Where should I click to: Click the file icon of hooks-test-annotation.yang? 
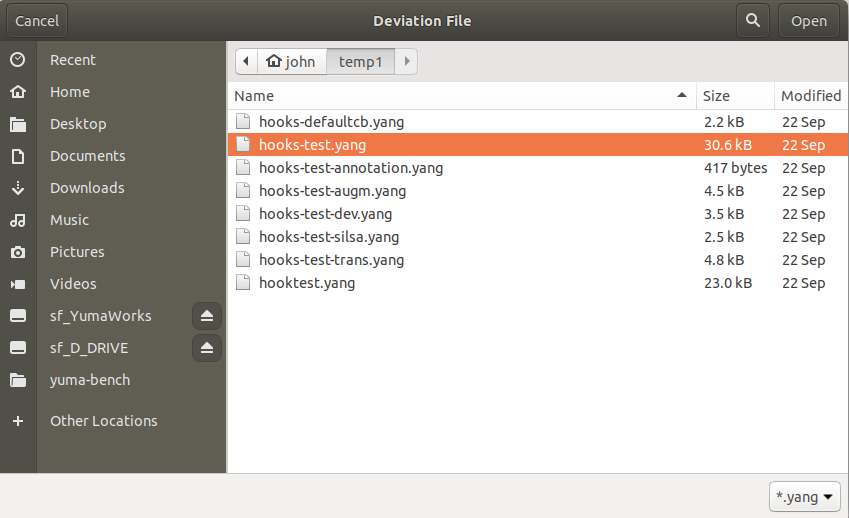[243, 167]
